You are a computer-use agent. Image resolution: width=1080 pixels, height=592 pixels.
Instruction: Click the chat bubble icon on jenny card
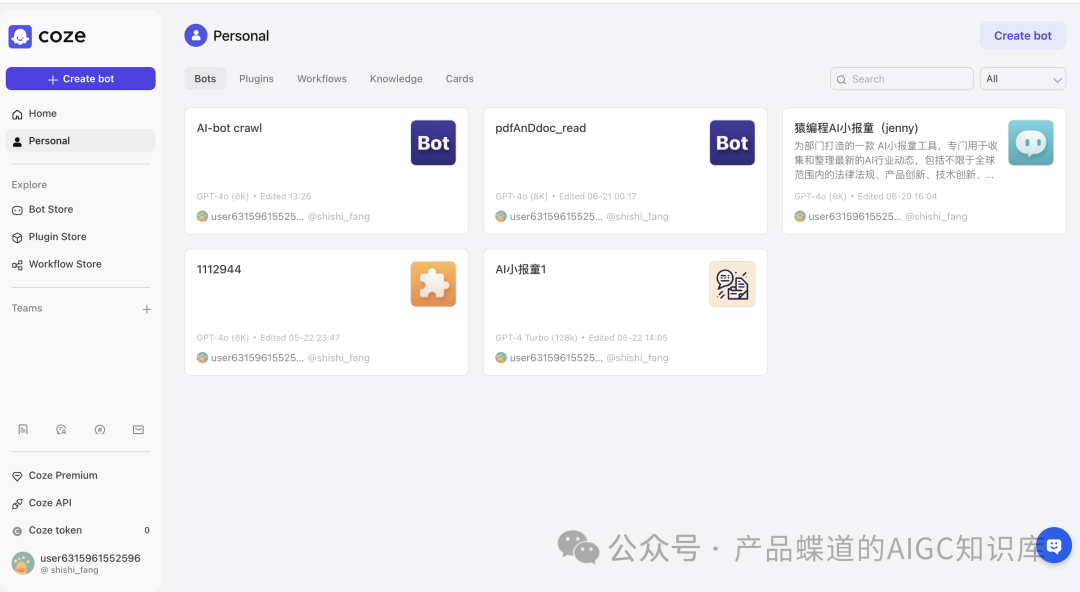pyautogui.click(x=1031, y=143)
